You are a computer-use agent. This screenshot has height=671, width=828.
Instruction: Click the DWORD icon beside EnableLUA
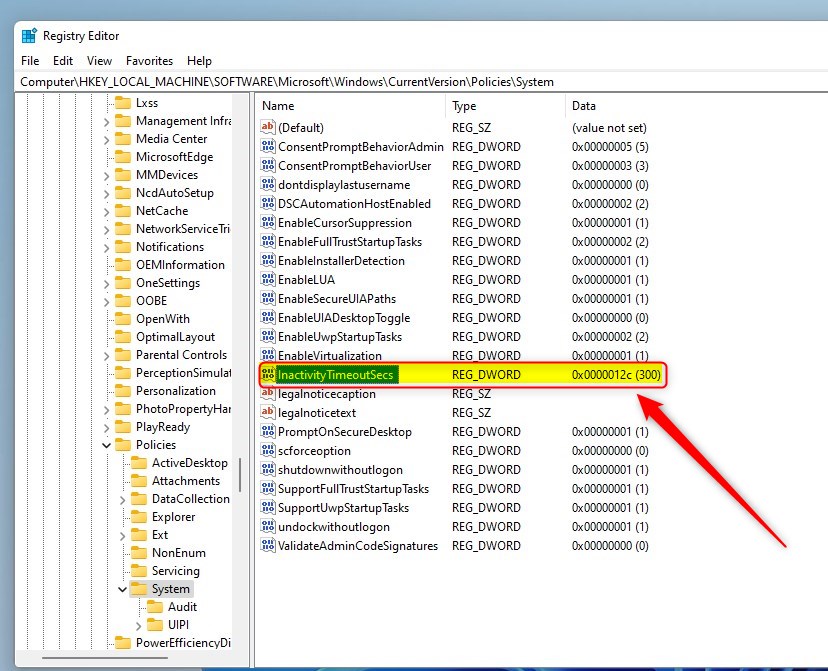[267, 280]
